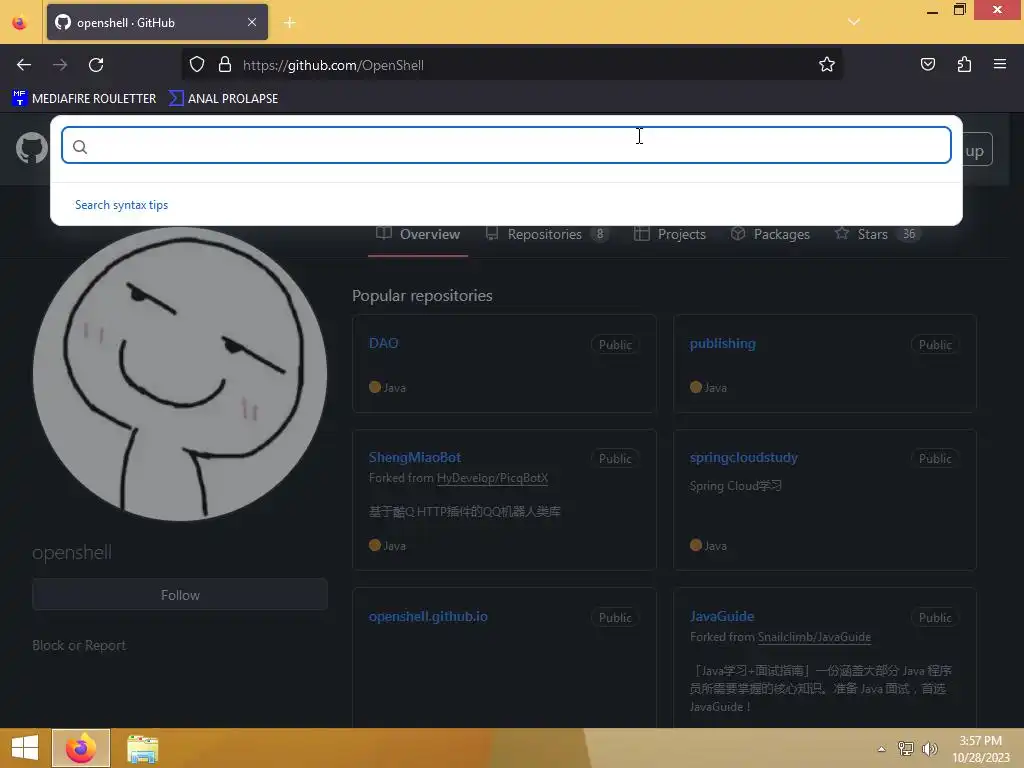Open the Search syntax tips link
Viewport: 1024px width, 768px height.
click(121, 205)
